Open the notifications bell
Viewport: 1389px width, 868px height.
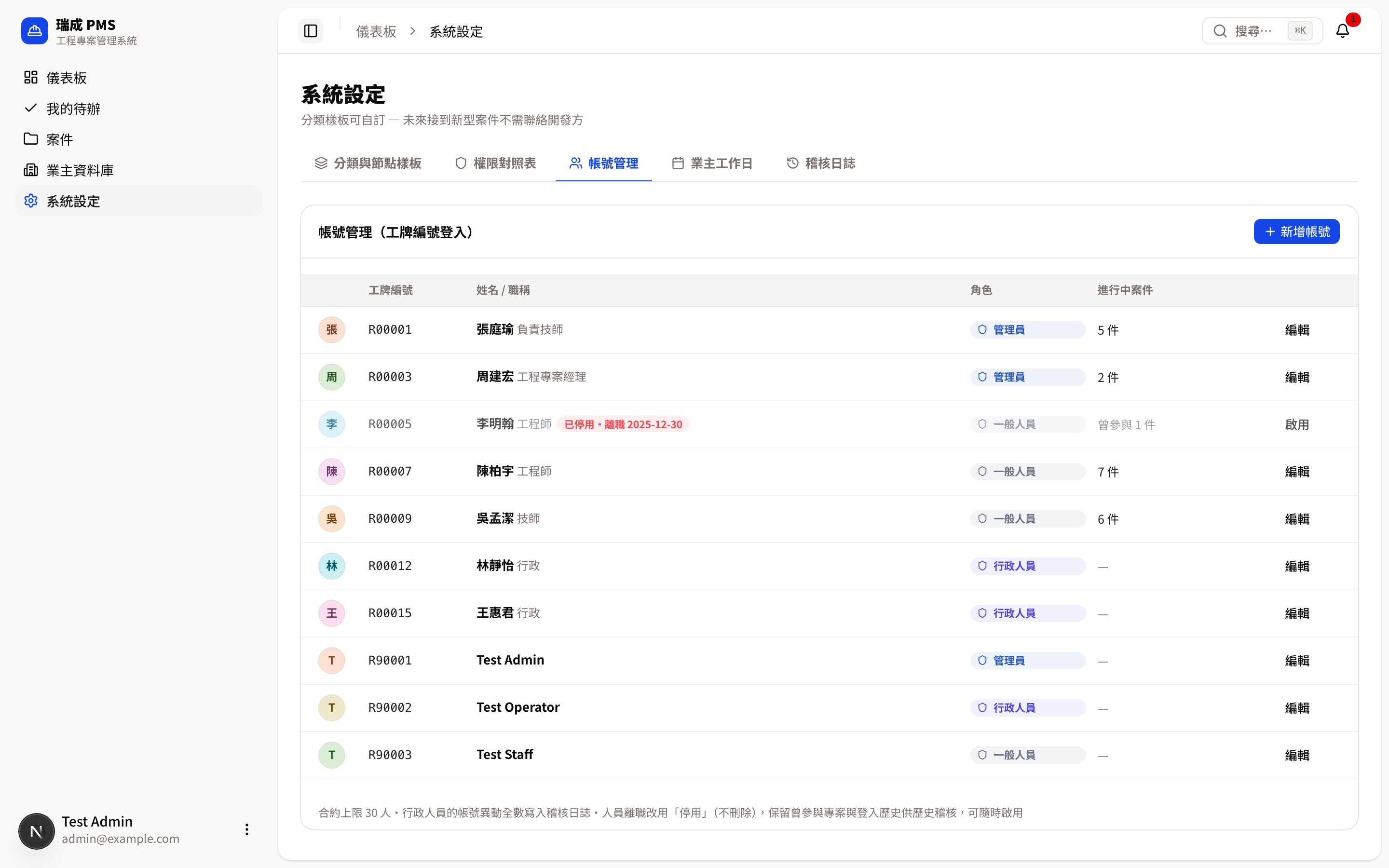click(x=1342, y=31)
